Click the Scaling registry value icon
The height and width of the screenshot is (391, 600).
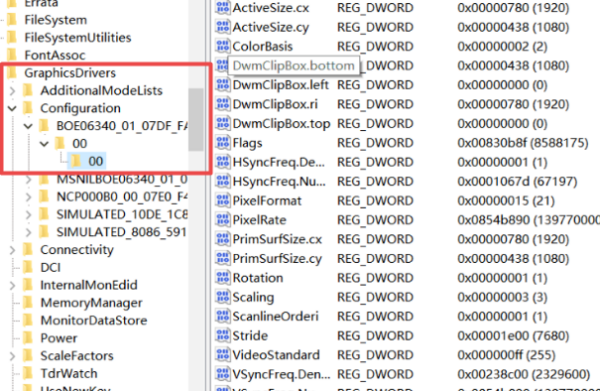[222, 297]
